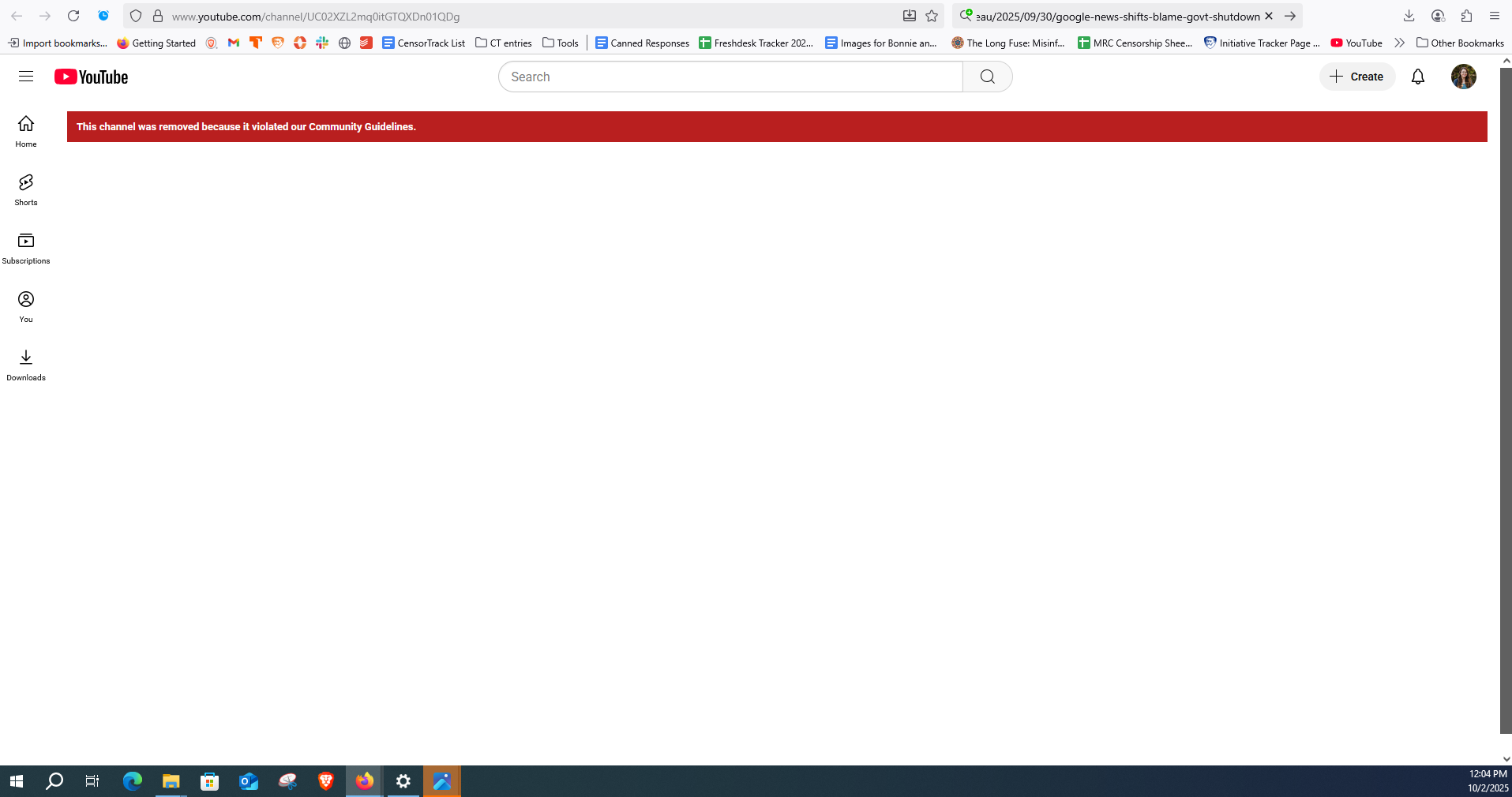This screenshot has height=797, width=1512.
Task: Click the page's vertical scrollbar
Action: [1505, 395]
